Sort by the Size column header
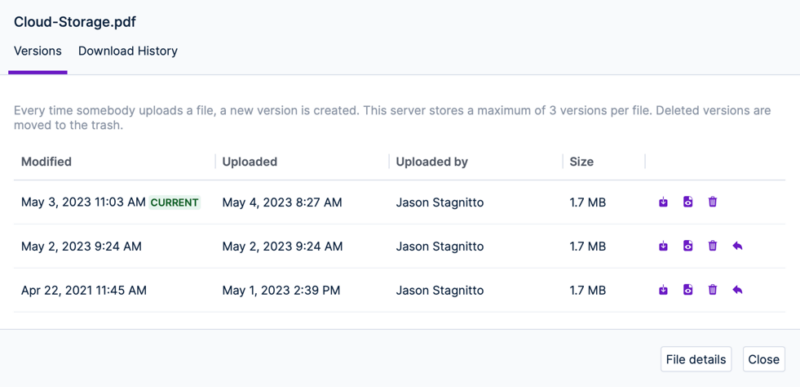 coord(582,162)
